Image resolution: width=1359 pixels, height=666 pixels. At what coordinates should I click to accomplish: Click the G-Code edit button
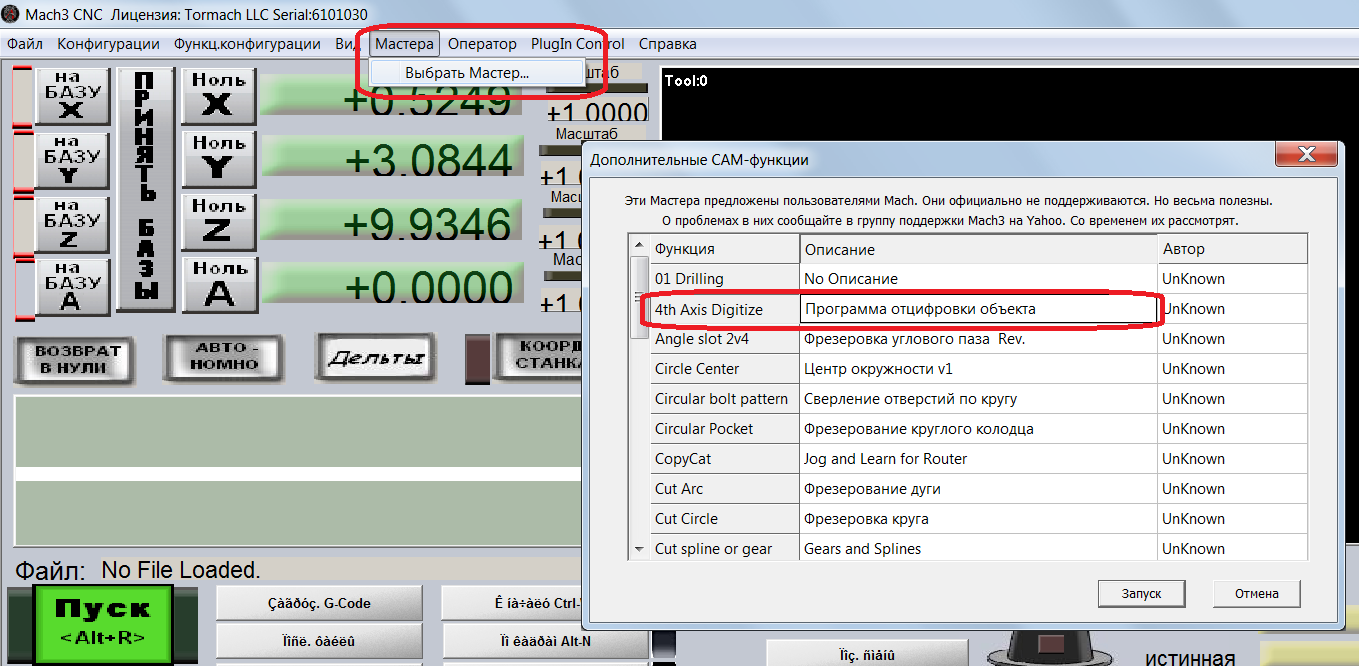[319, 603]
